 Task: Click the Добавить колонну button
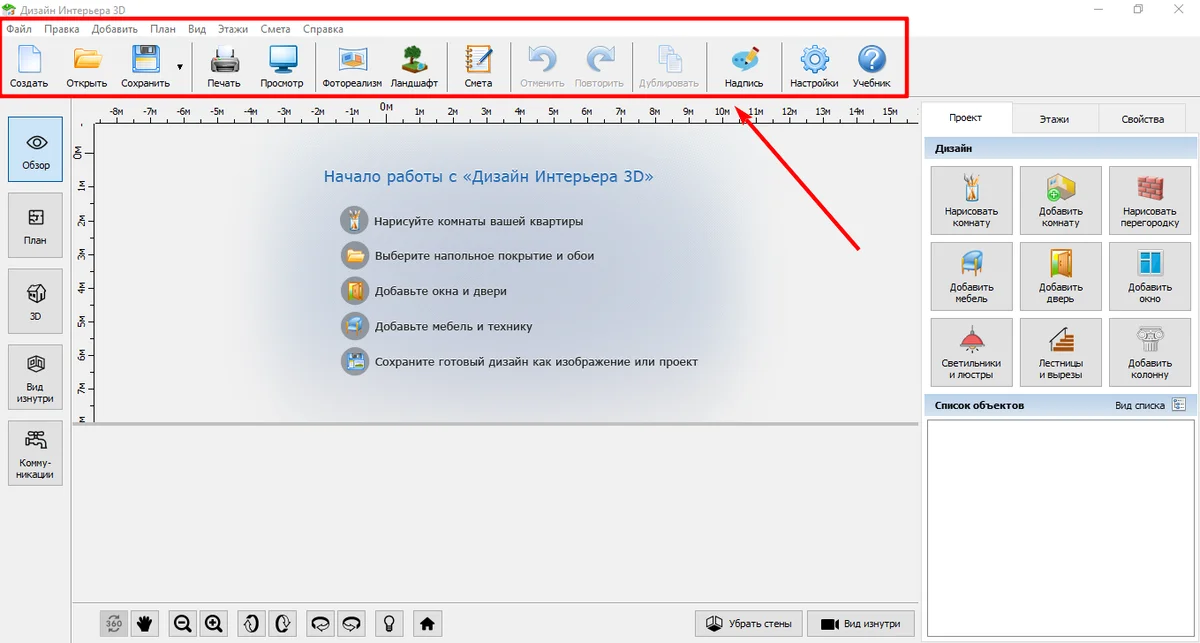1150,353
